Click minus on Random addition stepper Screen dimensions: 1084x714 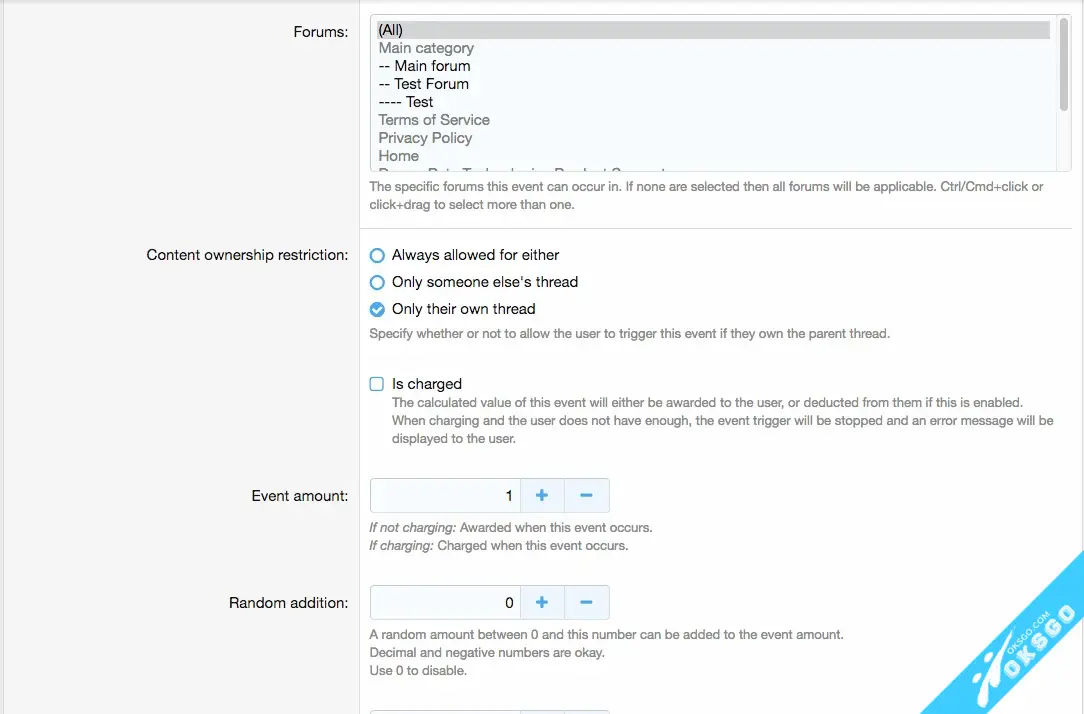coord(587,603)
